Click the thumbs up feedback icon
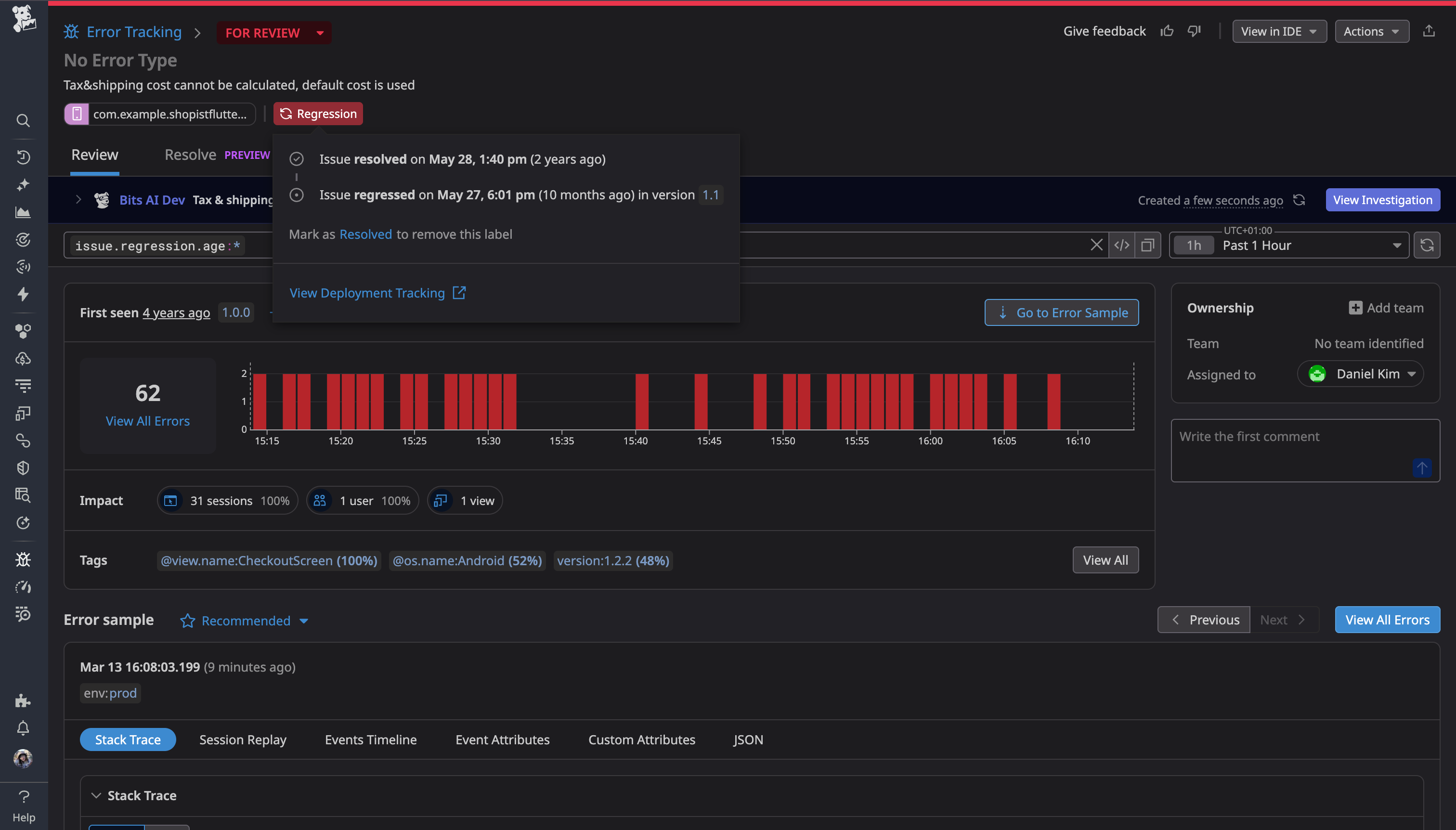This screenshot has width=1456, height=830. [1167, 31]
